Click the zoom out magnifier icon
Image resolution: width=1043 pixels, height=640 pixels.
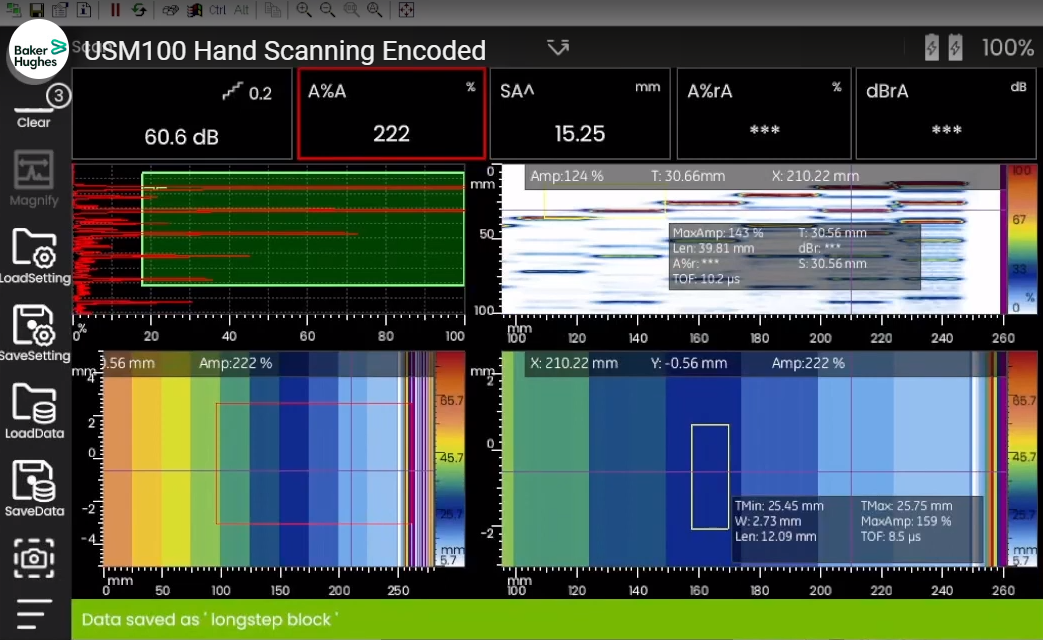point(327,9)
